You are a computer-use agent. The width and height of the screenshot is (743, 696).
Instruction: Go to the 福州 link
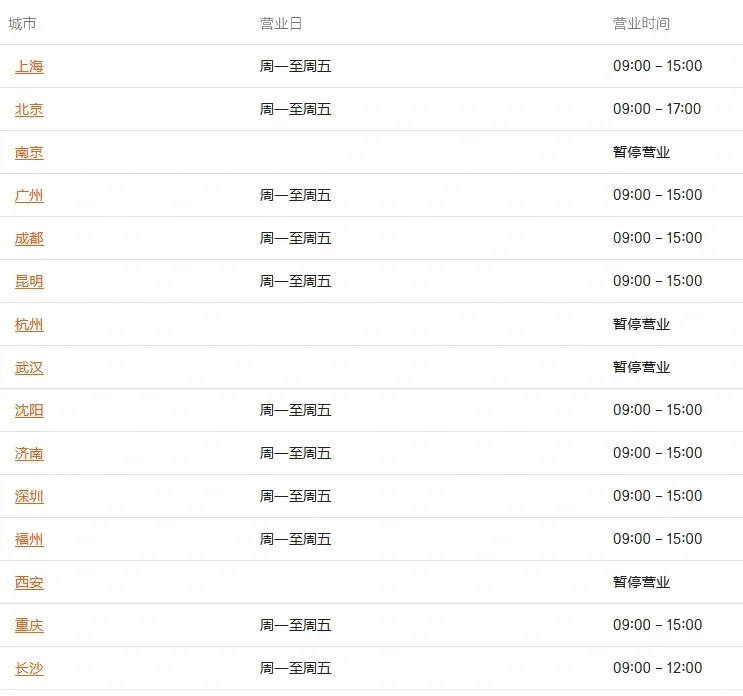coord(29,540)
